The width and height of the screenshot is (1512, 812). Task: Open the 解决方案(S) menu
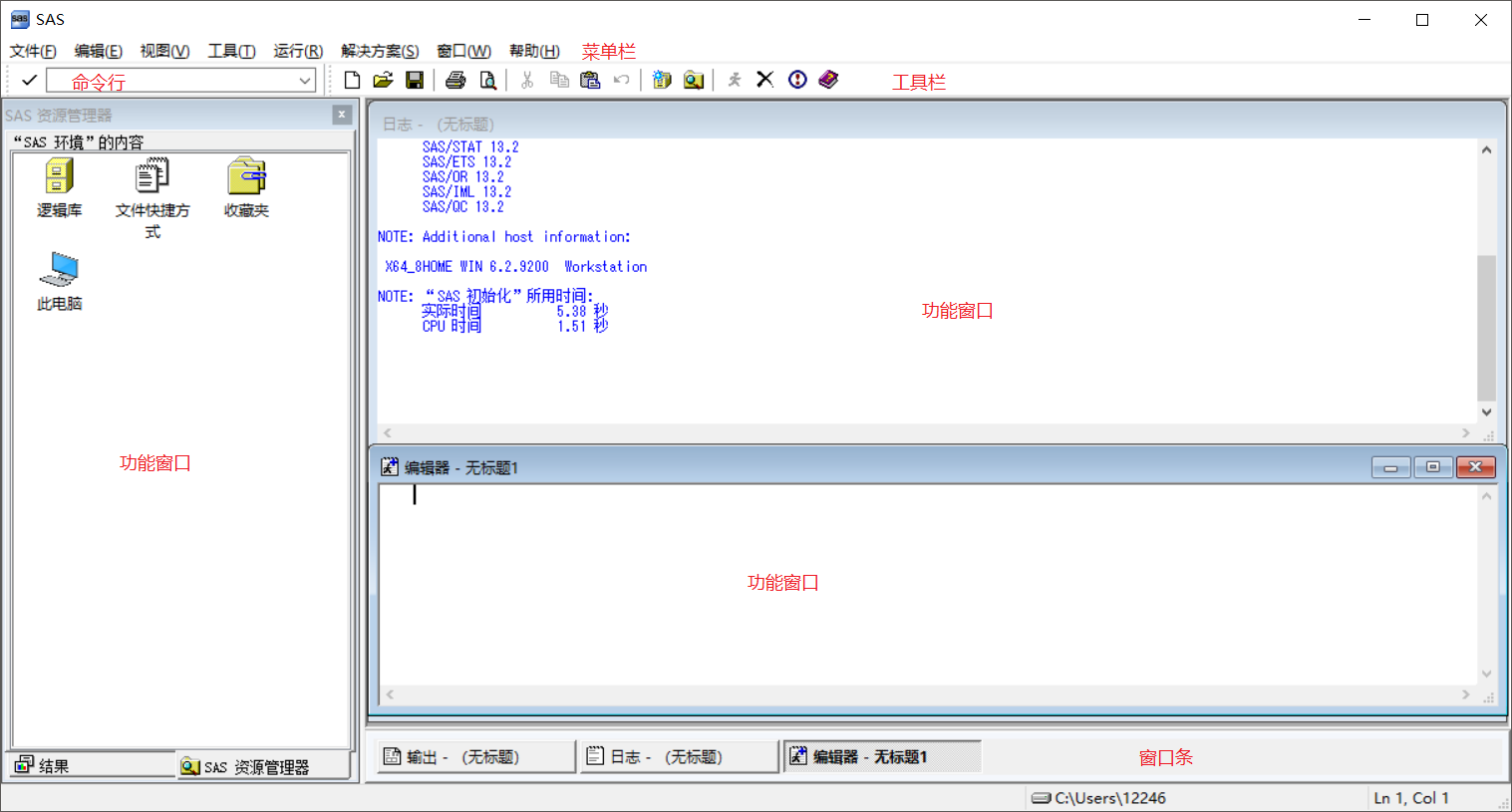coord(380,51)
